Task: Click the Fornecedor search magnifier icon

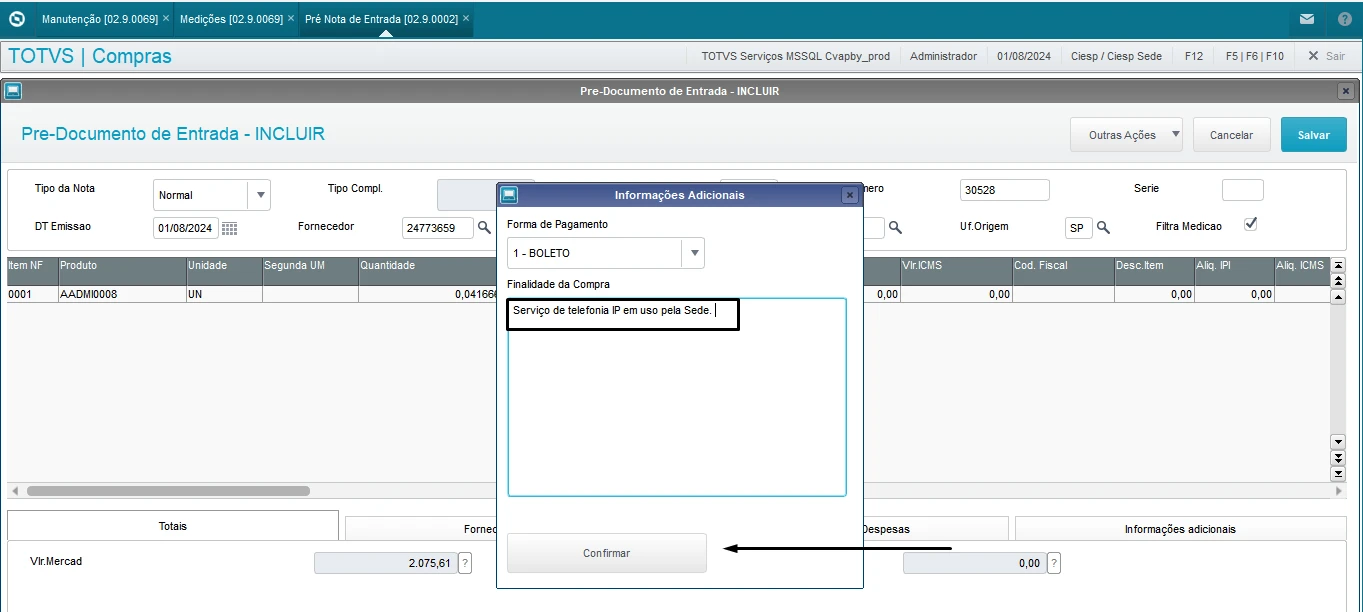Action: (x=484, y=228)
